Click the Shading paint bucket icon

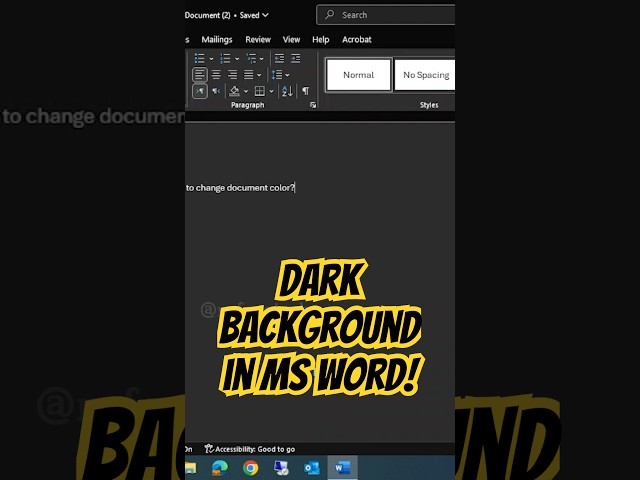tap(234, 91)
